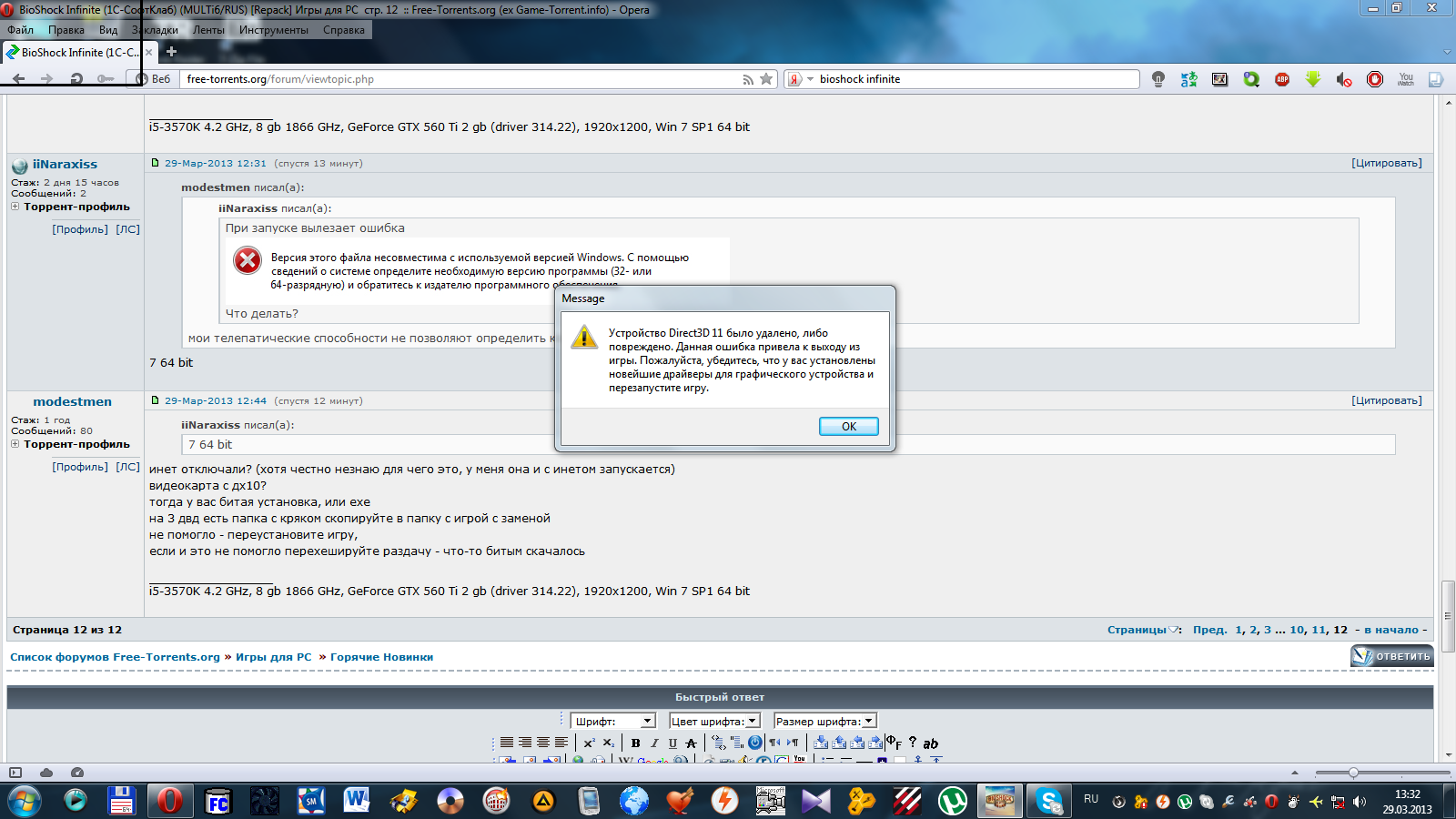Image resolution: width=1456 pixels, height=819 pixels.
Task: Click Opera Link cloud icon in status bar
Action: [x=46, y=773]
